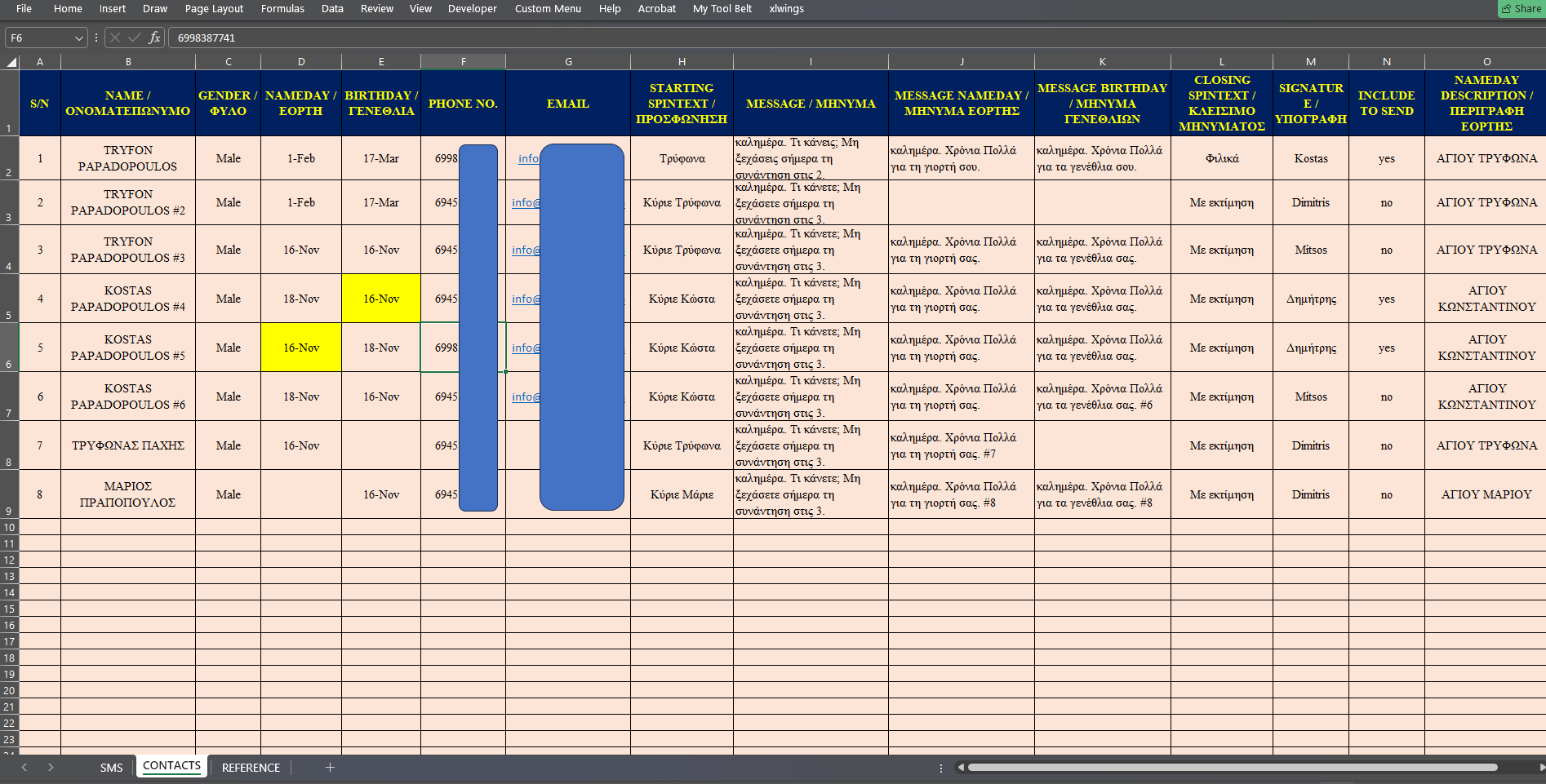Switch to the REFERENCE sheet tab

pos(251,768)
